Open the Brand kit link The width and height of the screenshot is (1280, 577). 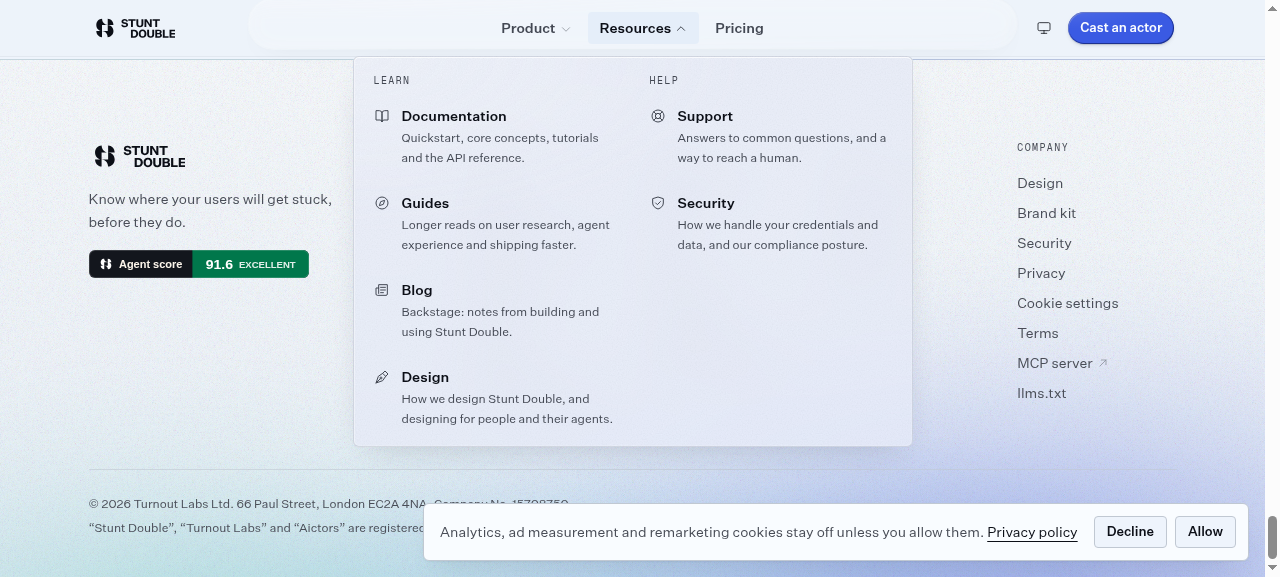[1046, 213]
